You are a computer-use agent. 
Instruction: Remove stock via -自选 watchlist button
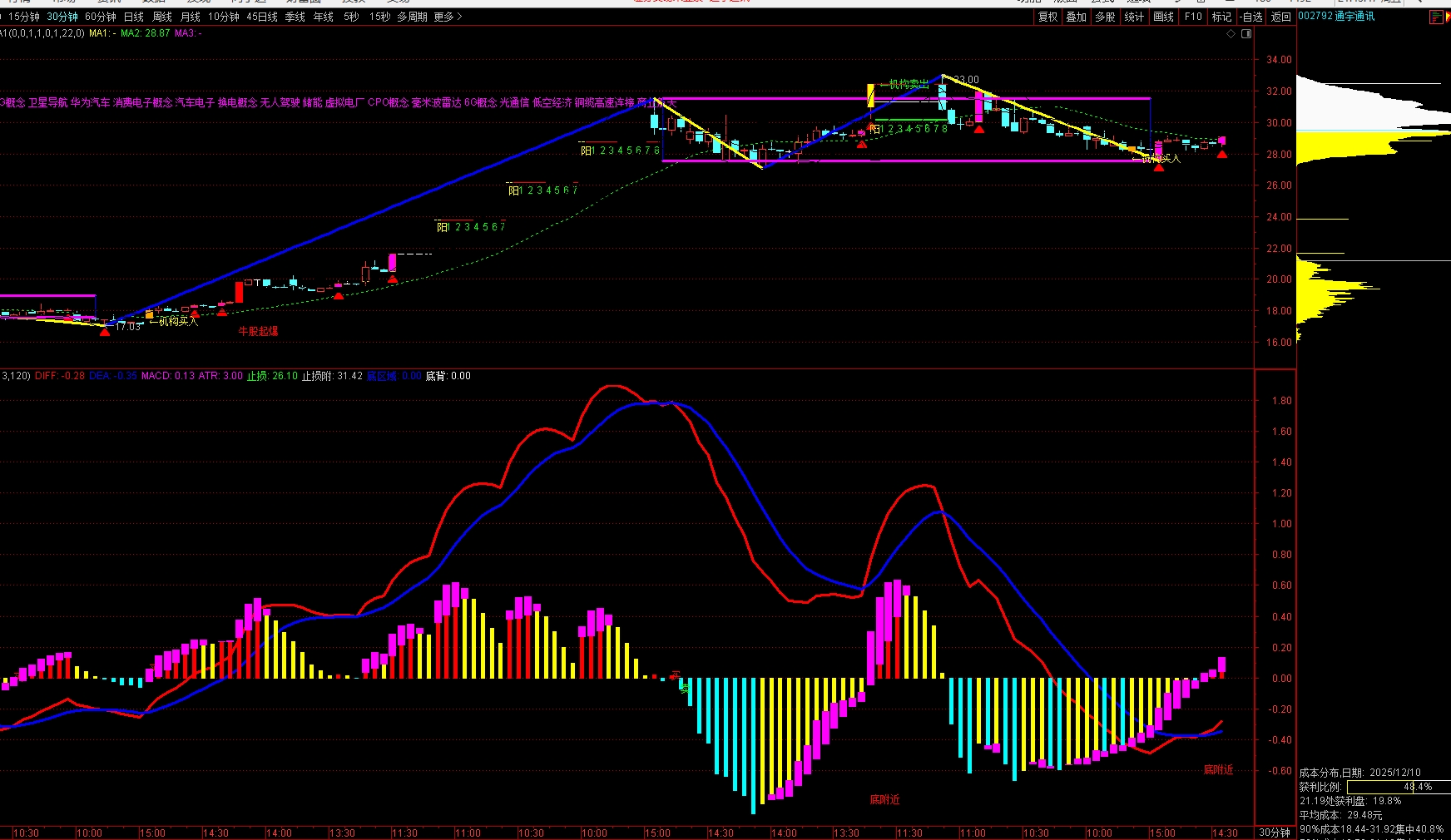click(x=1250, y=17)
